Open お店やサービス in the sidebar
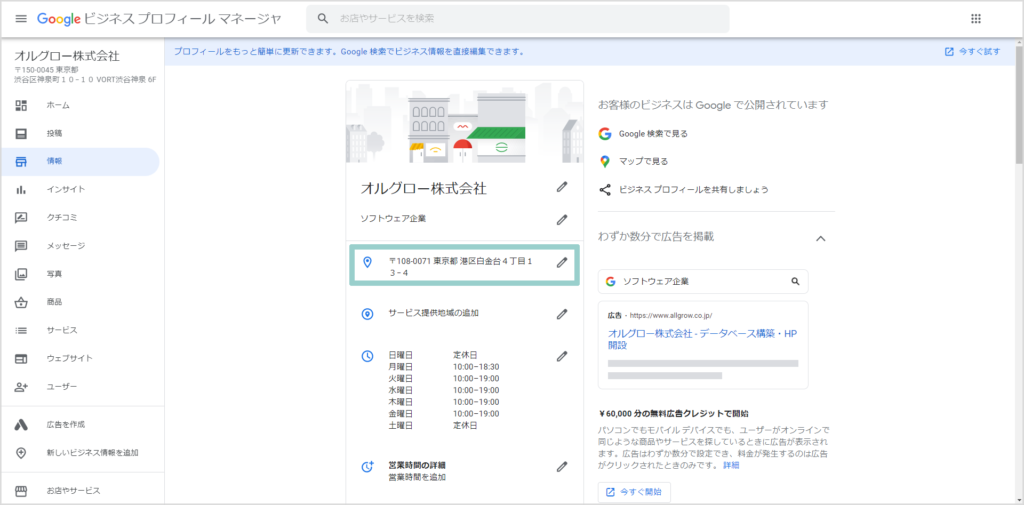This screenshot has height=505, width=1024. coord(80,491)
